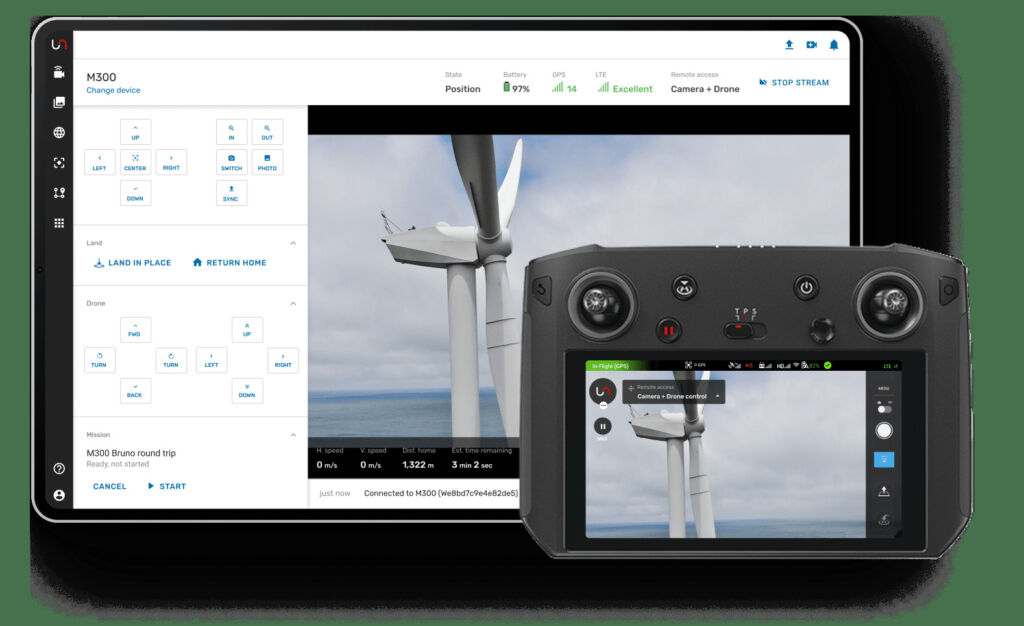Collapse the Drone section
1024x626 pixels.
click(293, 303)
